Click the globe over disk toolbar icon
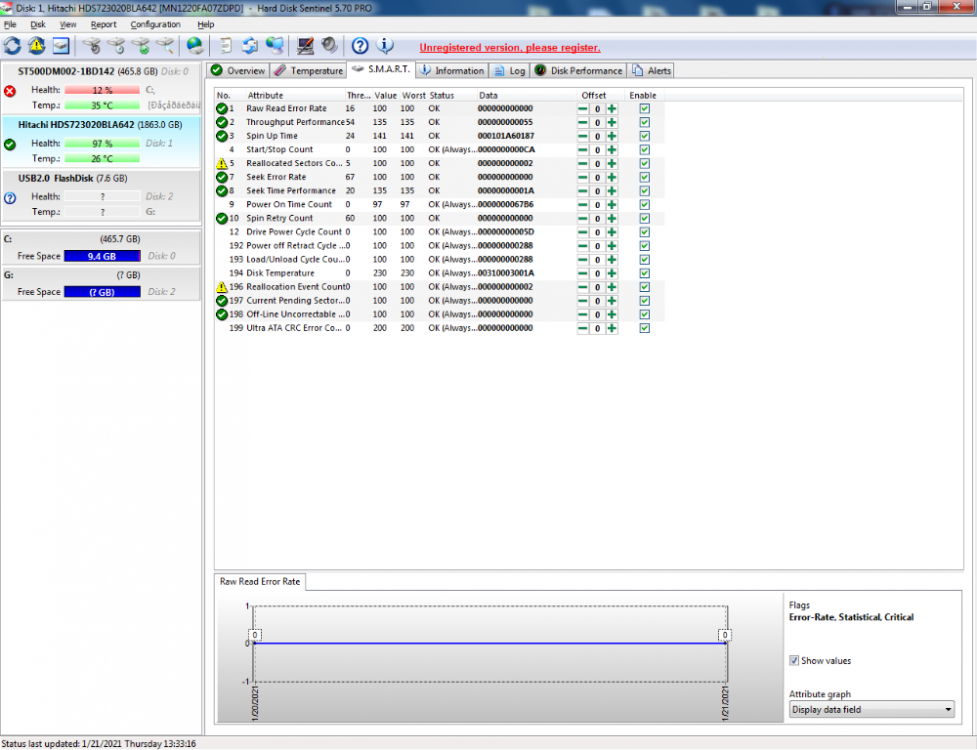Image resolution: width=977 pixels, height=750 pixels. click(x=195, y=45)
